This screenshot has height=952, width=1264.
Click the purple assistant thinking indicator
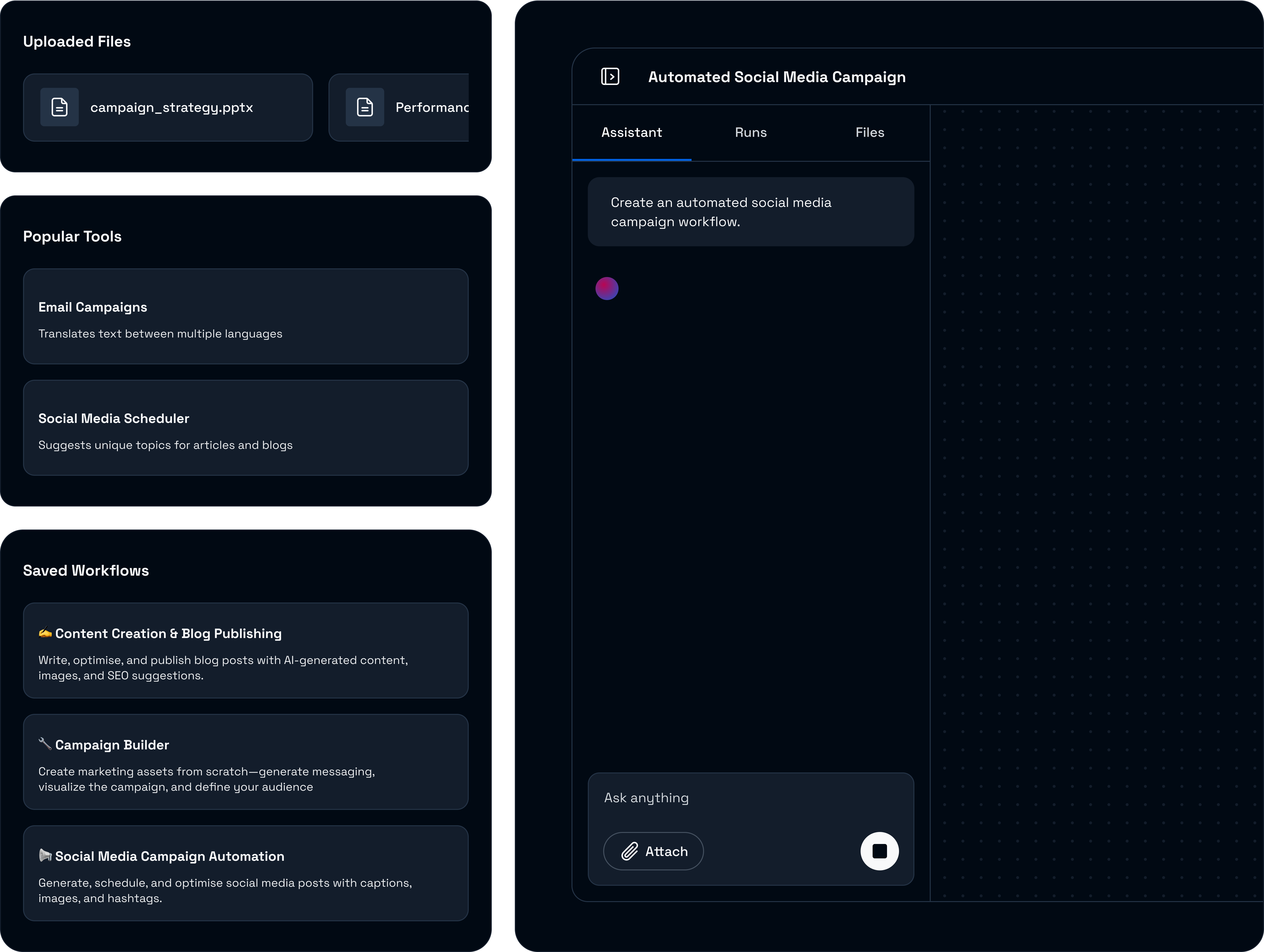607,288
